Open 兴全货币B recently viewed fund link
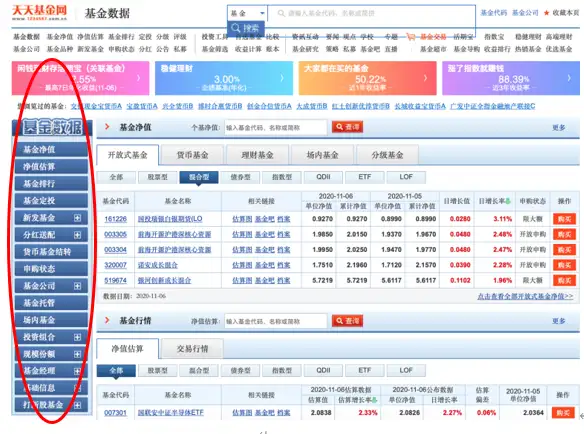Image resolution: width=584 pixels, height=434 pixels. click(178, 106)
